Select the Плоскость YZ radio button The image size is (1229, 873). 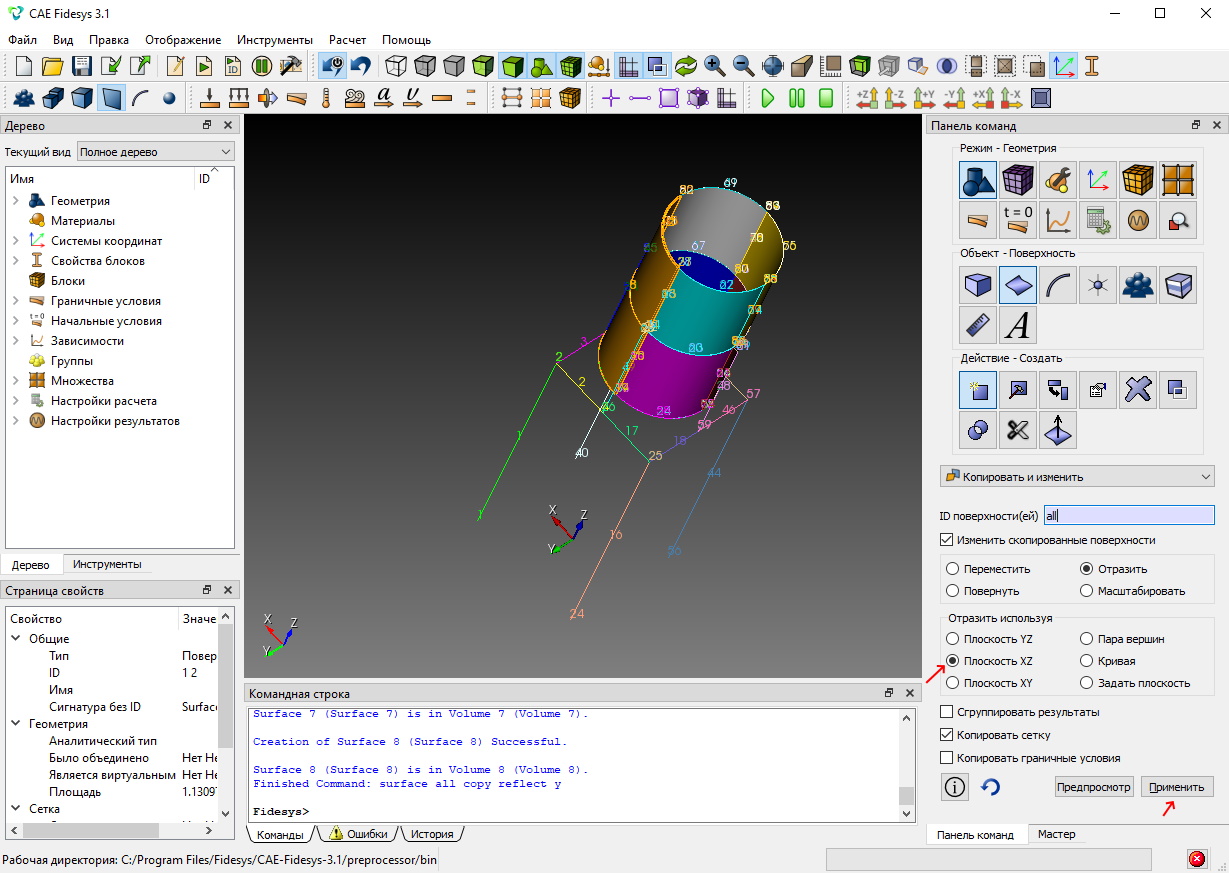click(x=953, y=639)
